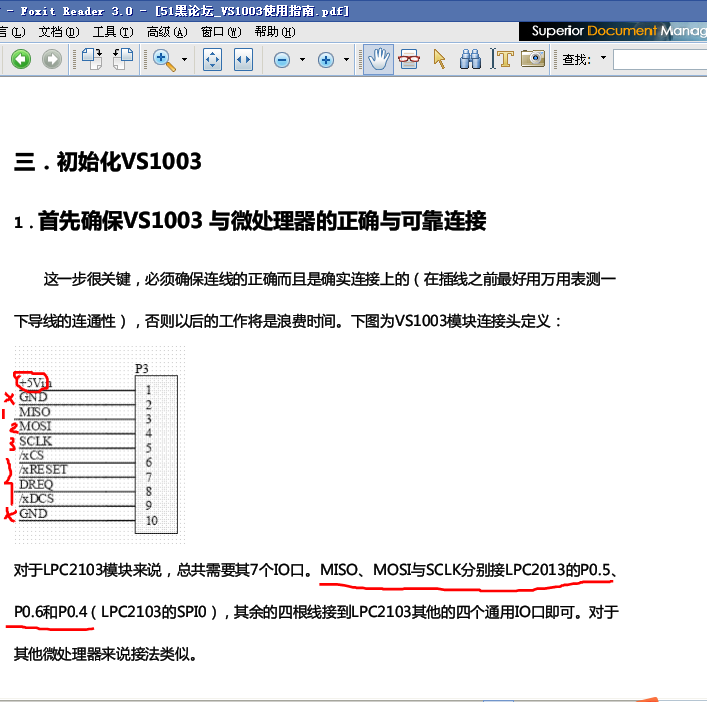The height and width of the screenshot is (702, 707).
Task: Rotate page counterclockwise icon
Action: click(x=123, y=59)
